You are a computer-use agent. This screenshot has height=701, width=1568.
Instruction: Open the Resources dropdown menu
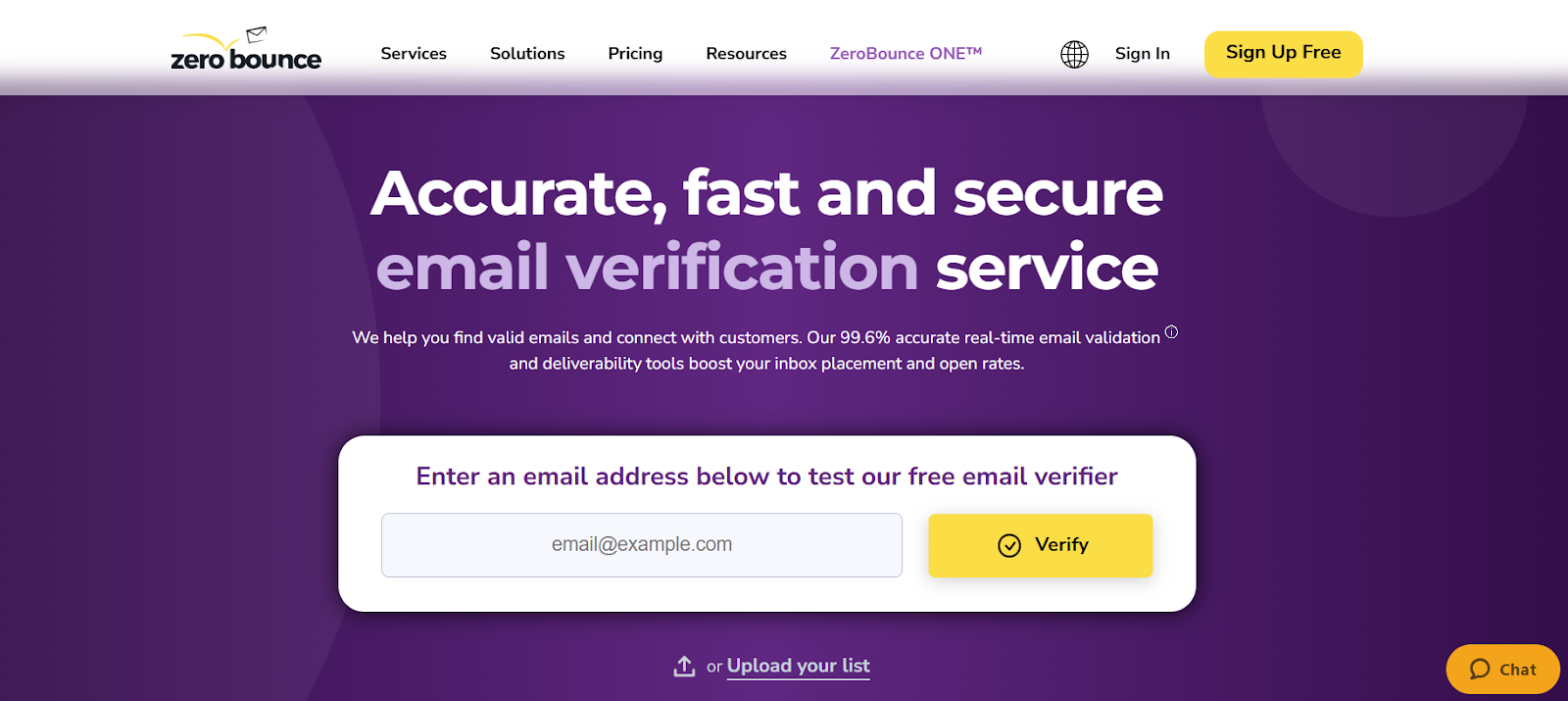coord(745,54)
